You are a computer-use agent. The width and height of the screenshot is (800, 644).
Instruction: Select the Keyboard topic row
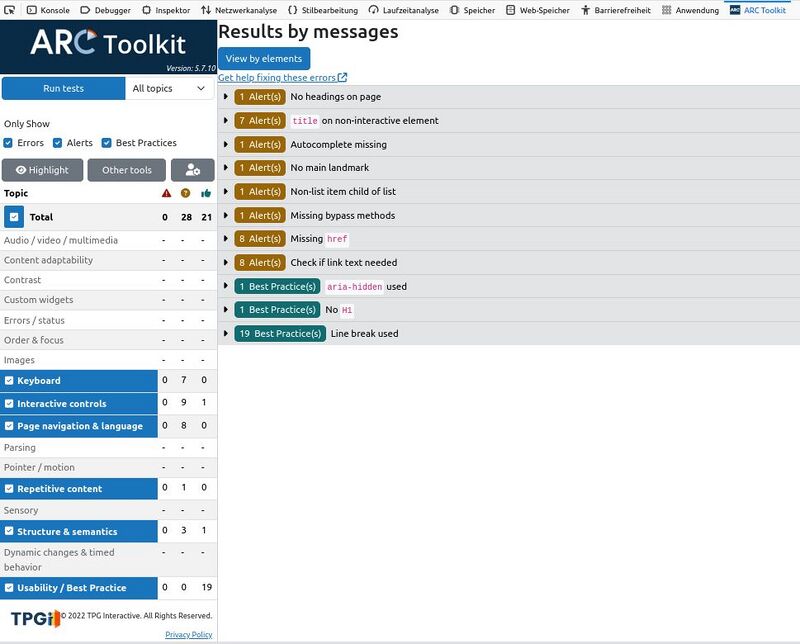(x=79, y=381)
